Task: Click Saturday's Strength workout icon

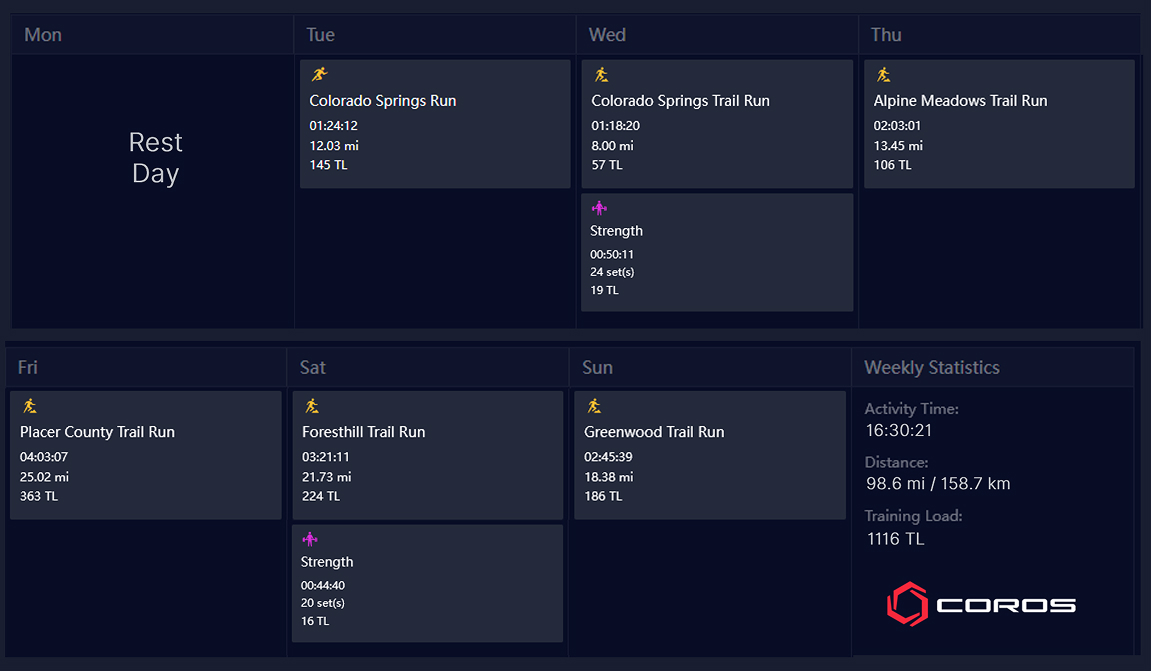Action: [x=310, y=539]
